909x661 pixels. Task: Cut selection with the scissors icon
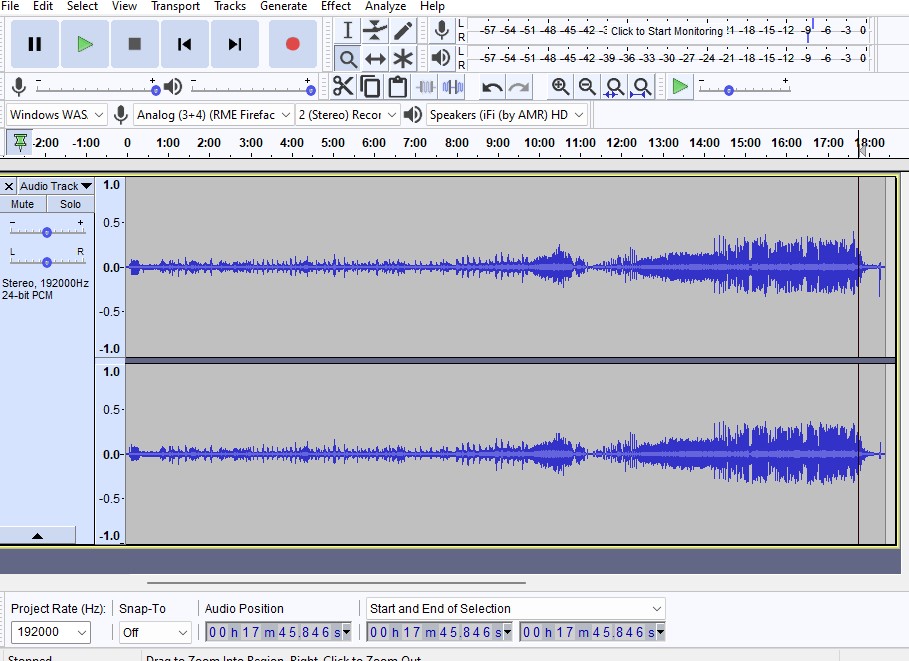tap(343, 87)
